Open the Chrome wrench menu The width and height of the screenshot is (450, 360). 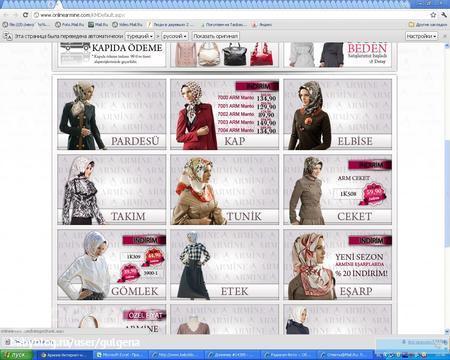click(444, 15)
